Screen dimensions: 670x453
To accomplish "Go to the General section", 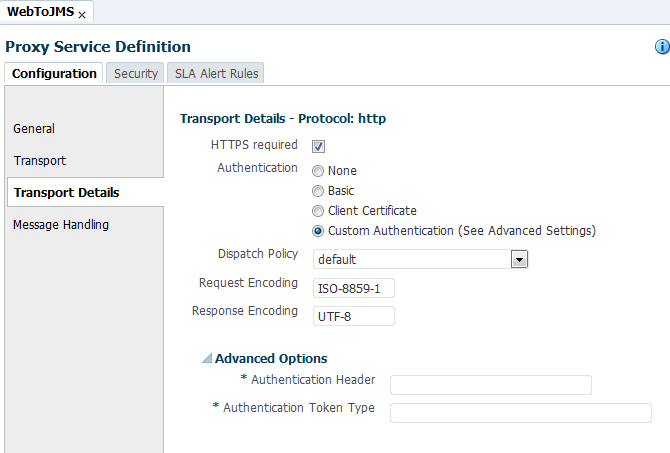I will pos(34,128).
